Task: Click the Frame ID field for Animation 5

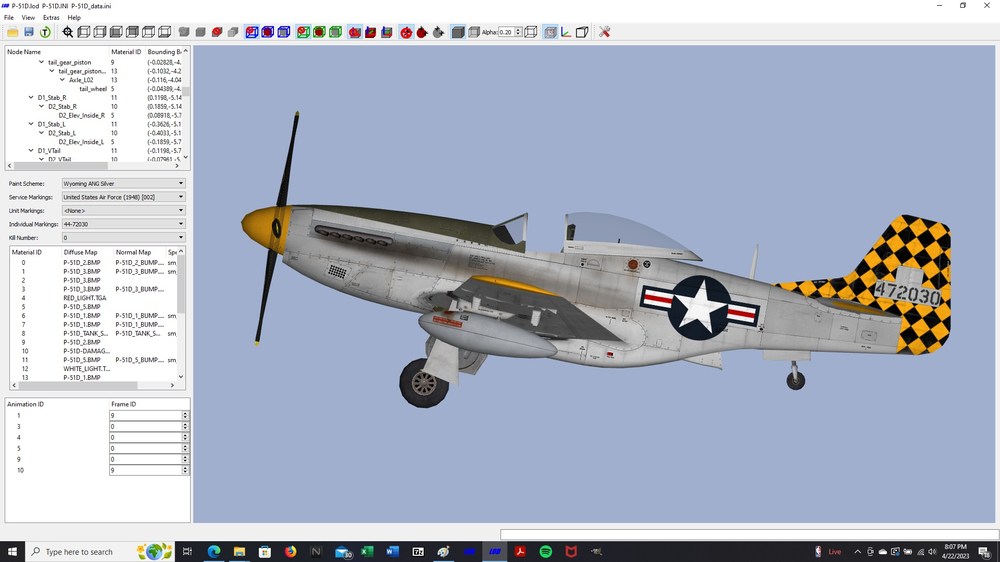Action: click(145, 448)
